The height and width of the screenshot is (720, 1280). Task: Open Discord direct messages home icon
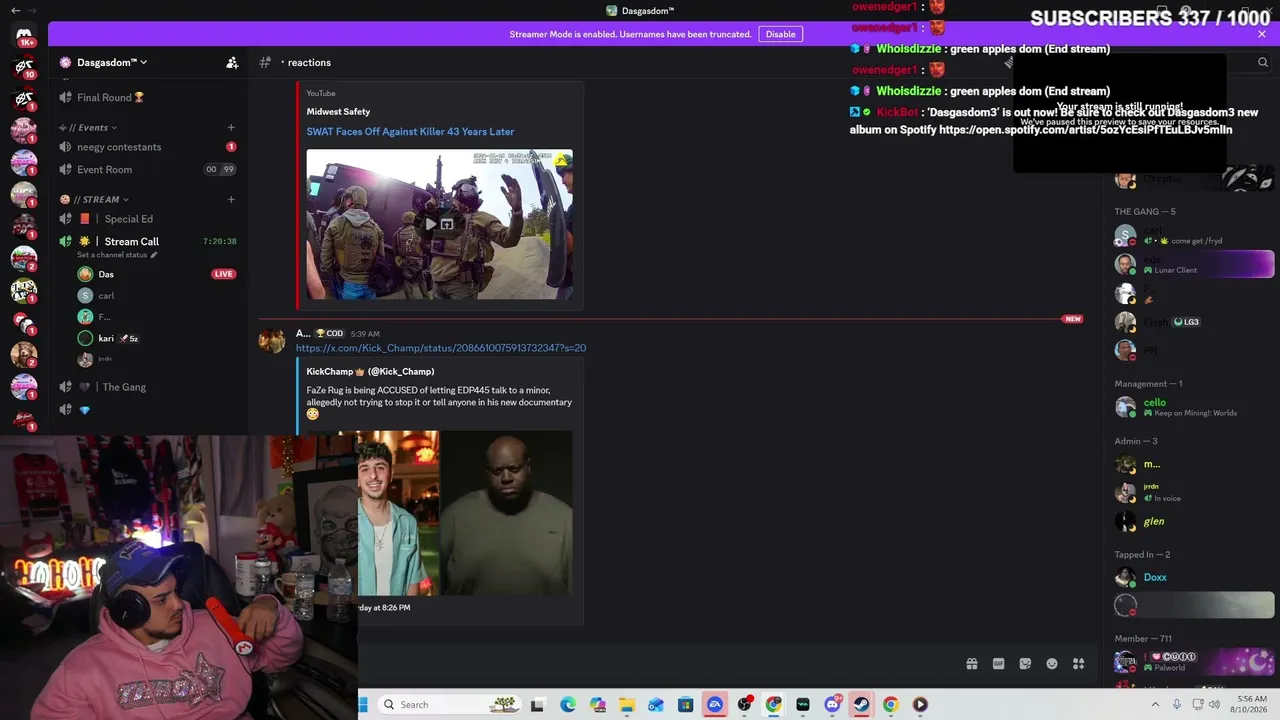pos(24,36)
